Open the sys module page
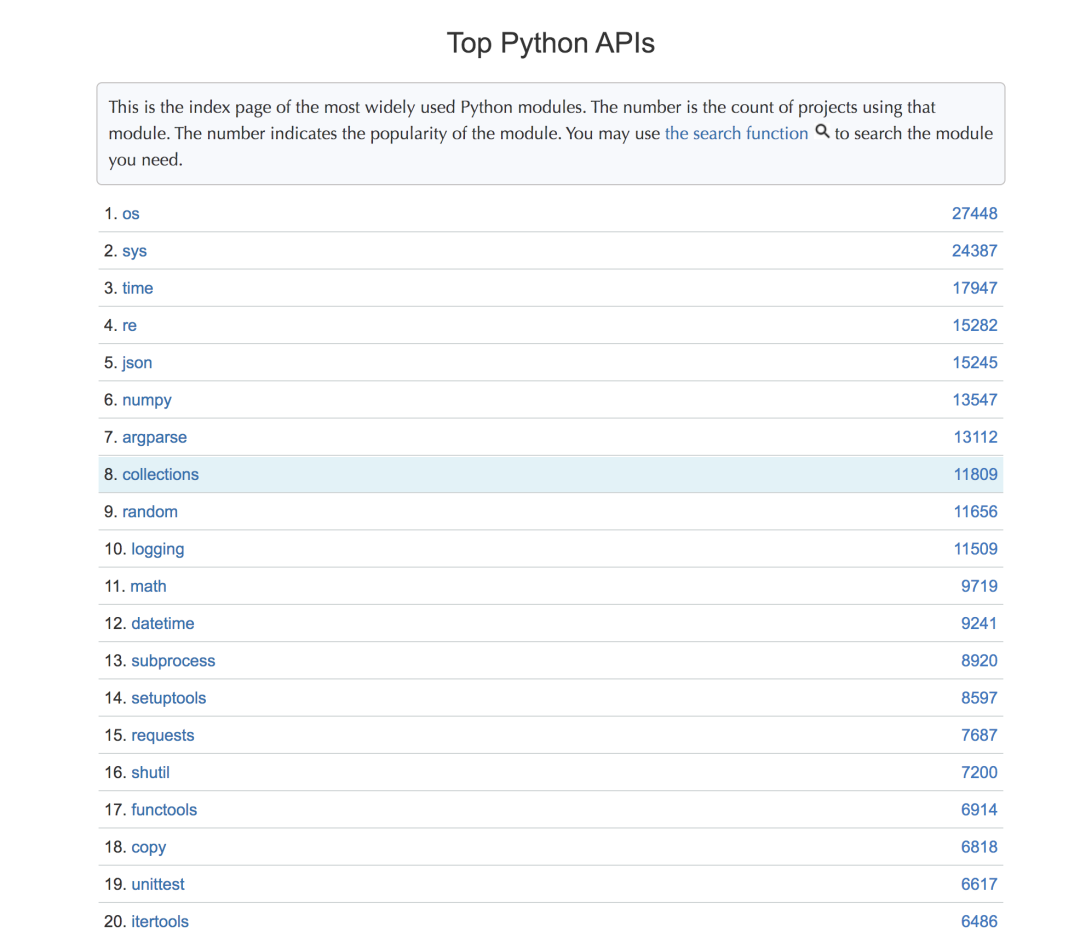Screen dimensions: 1080x937 tap(135, 250)
